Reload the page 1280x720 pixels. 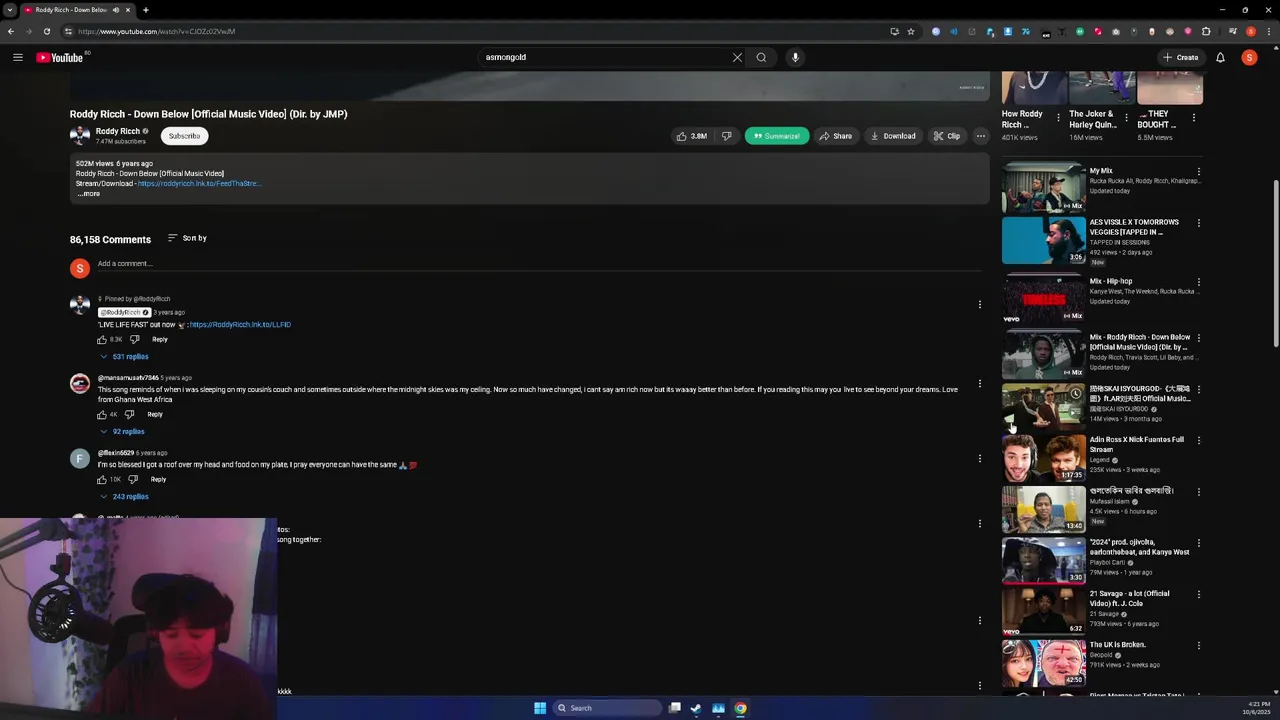46,31
